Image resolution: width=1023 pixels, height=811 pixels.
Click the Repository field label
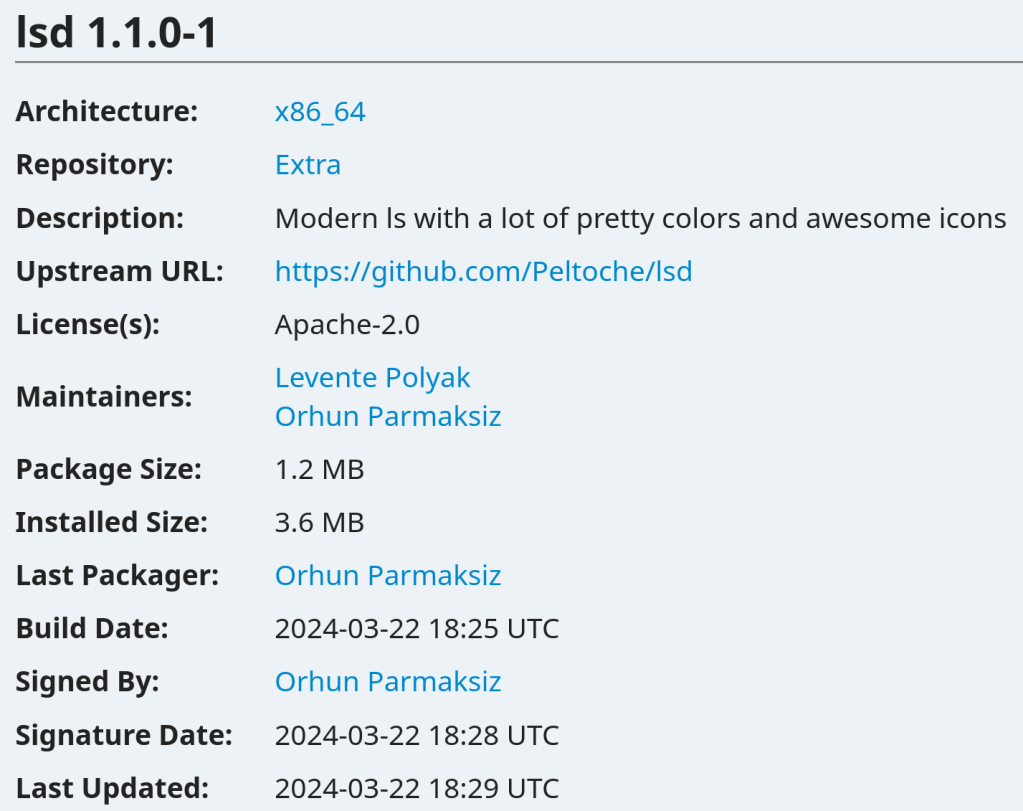94,165
